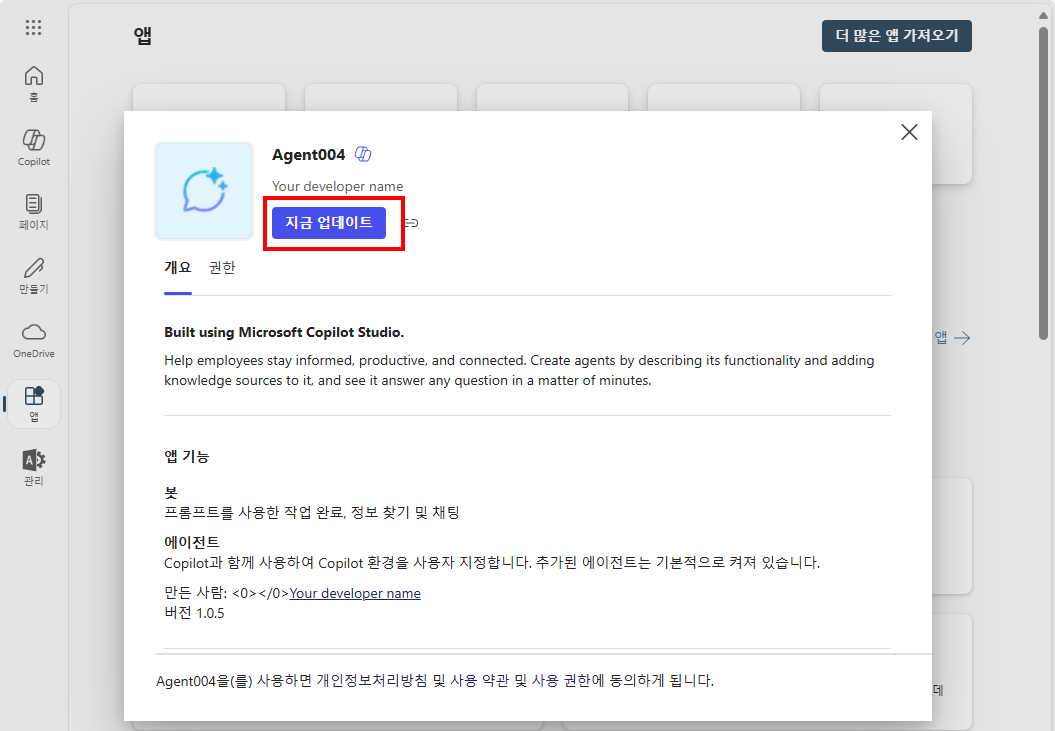
Task: Go to 홈 in the left sidebar
Action: [34, 84]
